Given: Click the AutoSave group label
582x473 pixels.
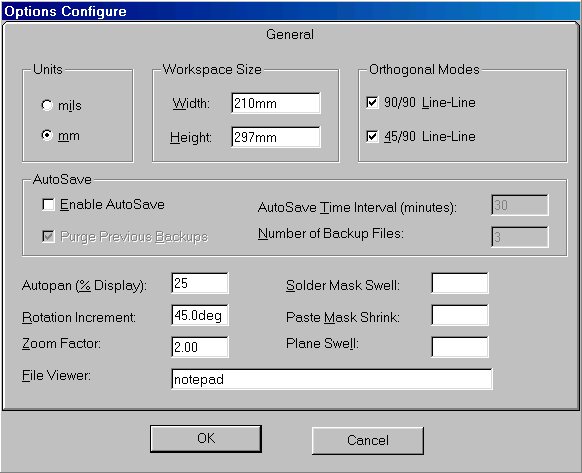Looking at the screenshot, I should point(62,179).
